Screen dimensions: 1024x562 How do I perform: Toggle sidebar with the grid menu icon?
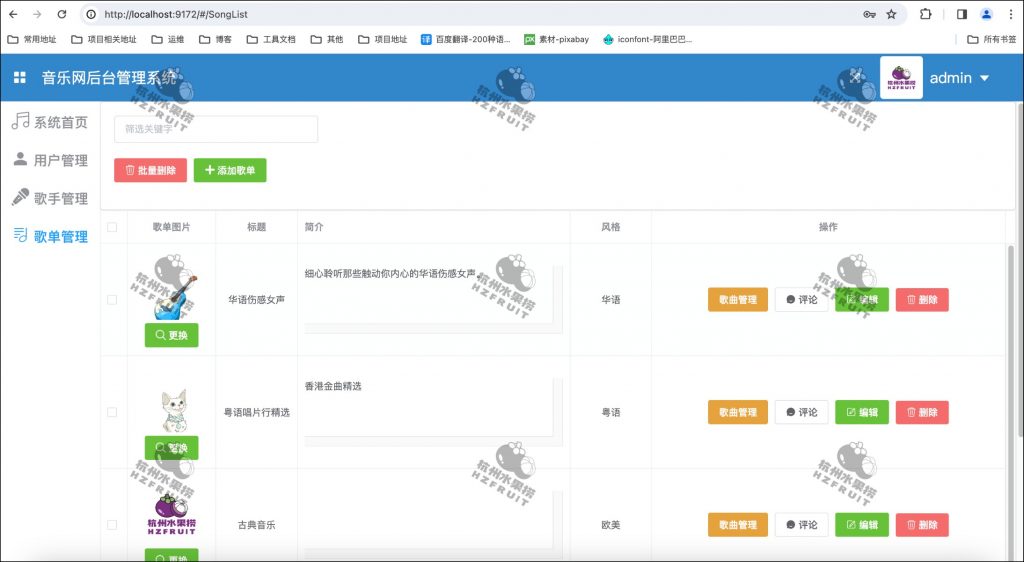coord(20,78)
